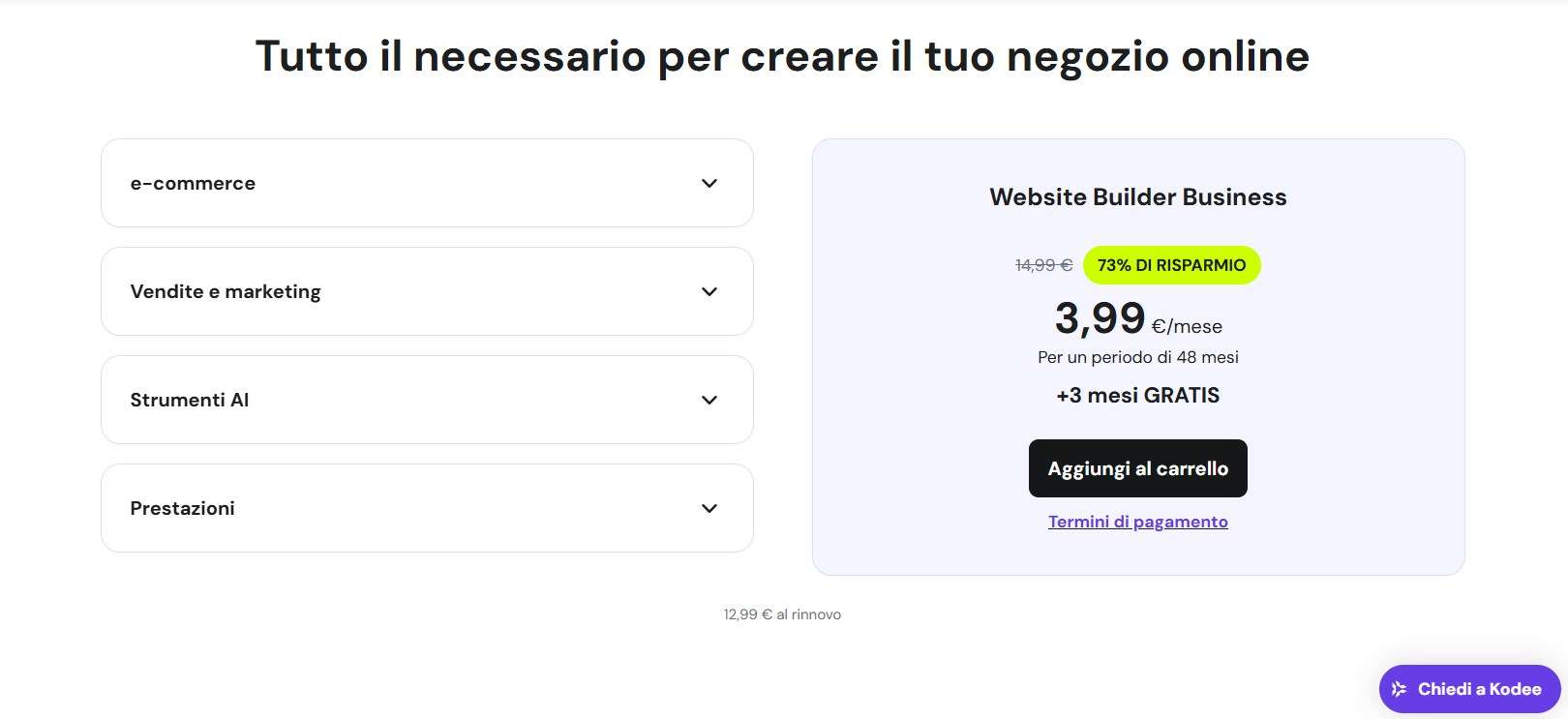Click the crossed-out 14,99 € price
Image resolution: width=1568 pixels, height=719 pixels.
coord(1043,265)
